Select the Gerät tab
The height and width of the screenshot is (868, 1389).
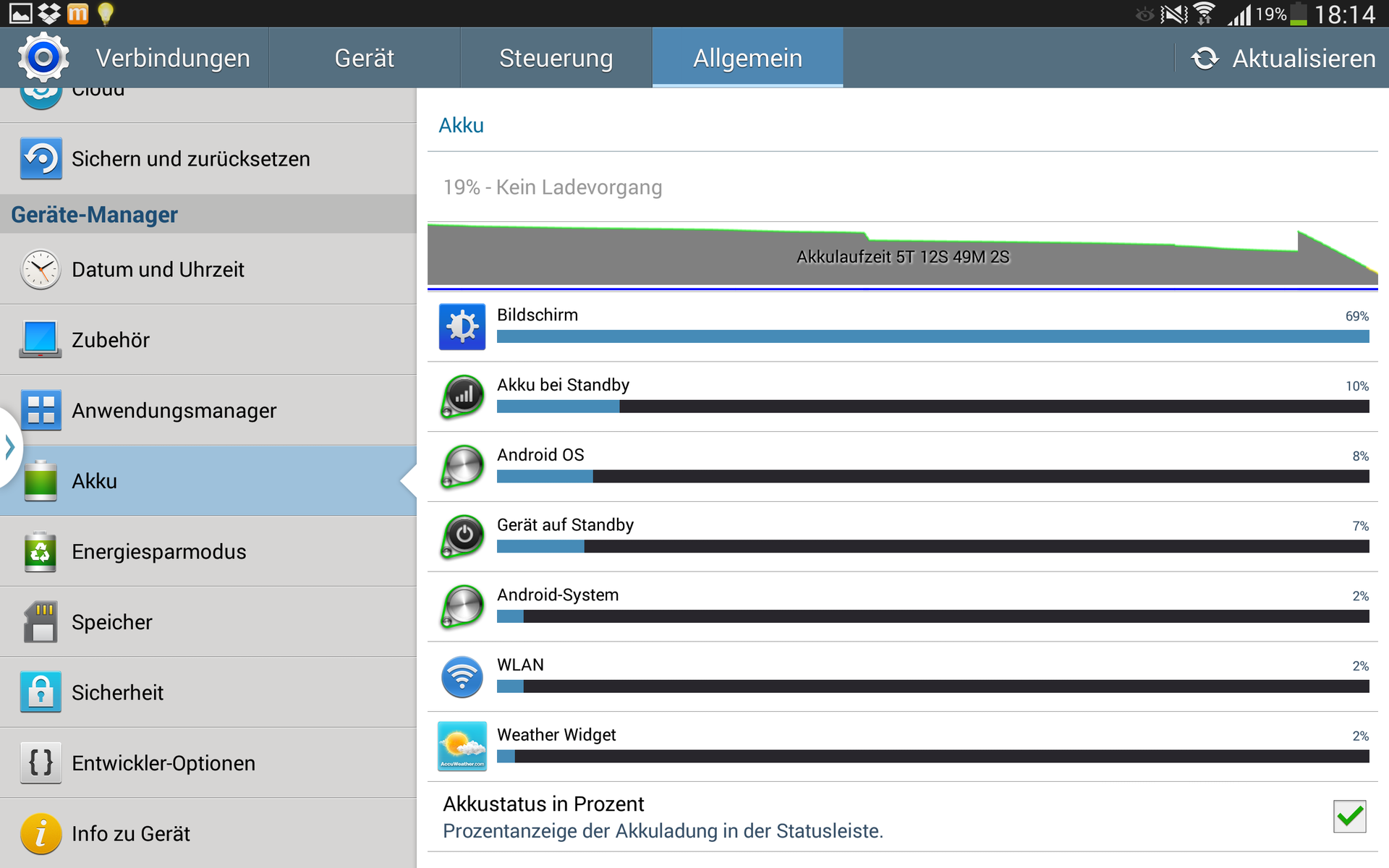click(364, 58)
